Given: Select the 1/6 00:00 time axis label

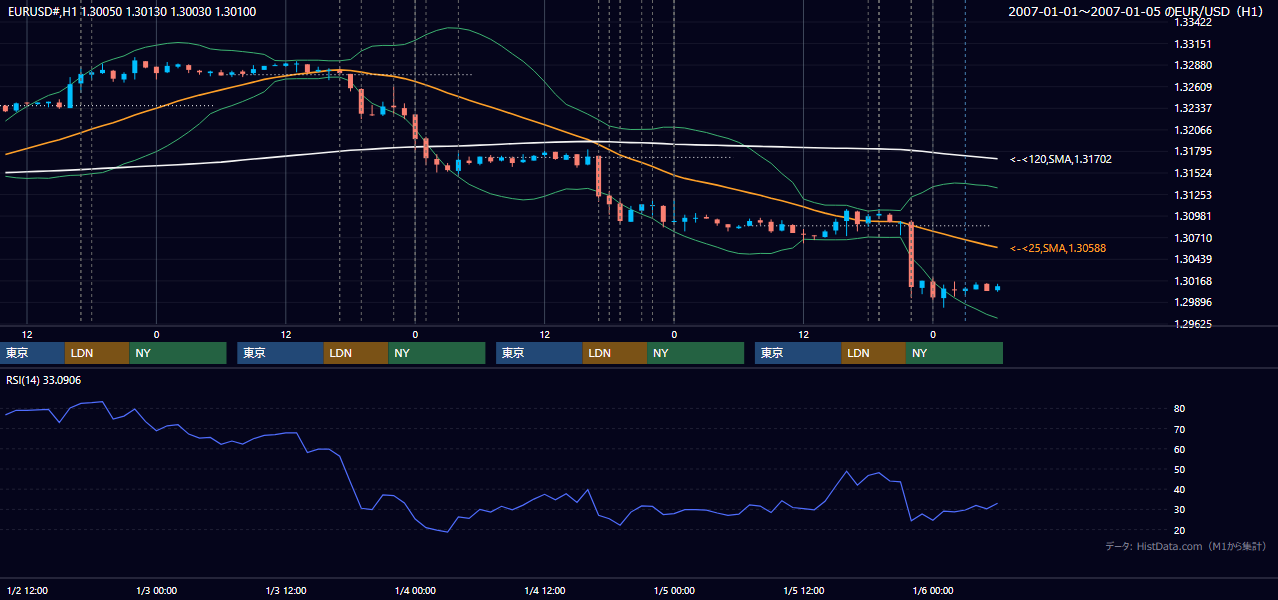Looking at the screenshot, I should click(933, 590).
